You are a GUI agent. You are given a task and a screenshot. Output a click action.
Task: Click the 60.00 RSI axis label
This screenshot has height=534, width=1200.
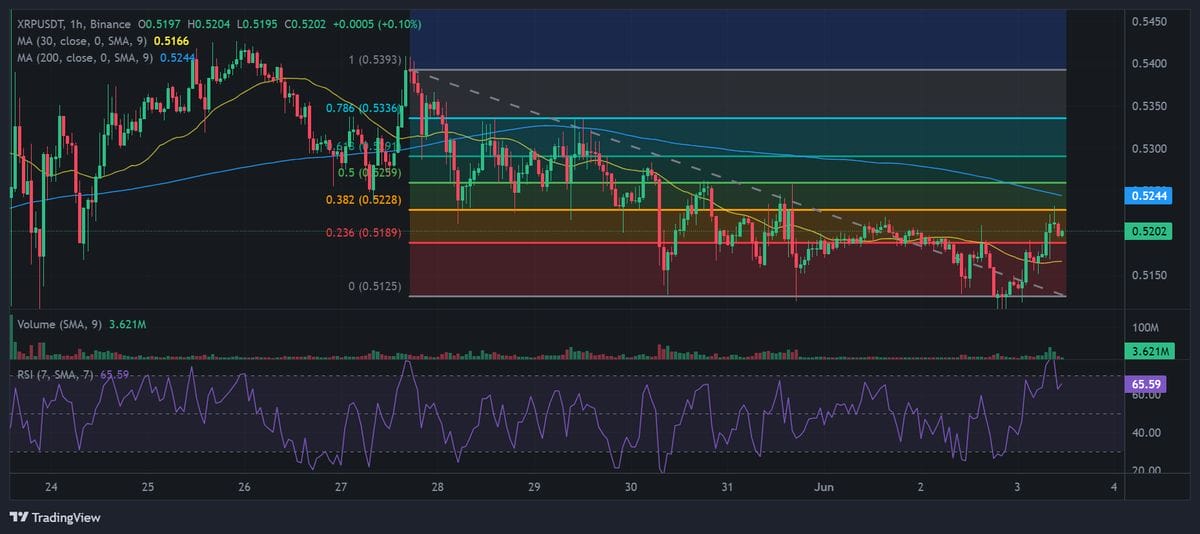pyautogui.click(x=1146, y=396)
